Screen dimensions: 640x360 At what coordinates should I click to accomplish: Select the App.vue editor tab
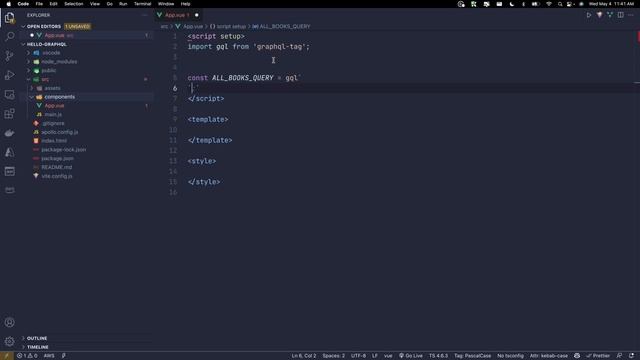(x=178, y=15)
